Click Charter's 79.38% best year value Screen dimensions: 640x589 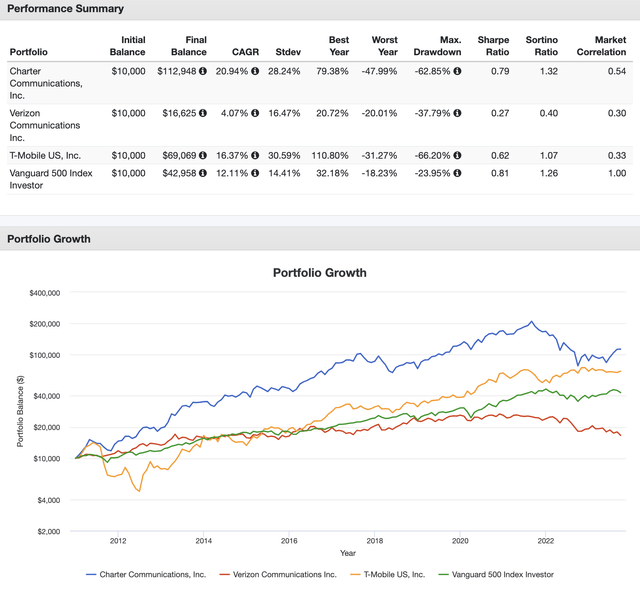pos(332,71)
